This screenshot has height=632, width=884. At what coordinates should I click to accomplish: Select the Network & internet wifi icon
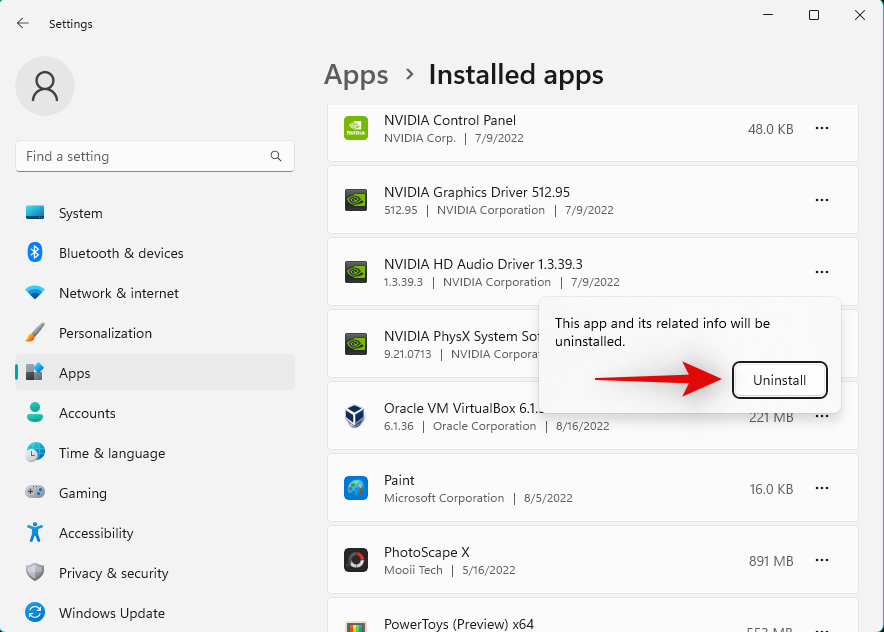coord(35,293)
